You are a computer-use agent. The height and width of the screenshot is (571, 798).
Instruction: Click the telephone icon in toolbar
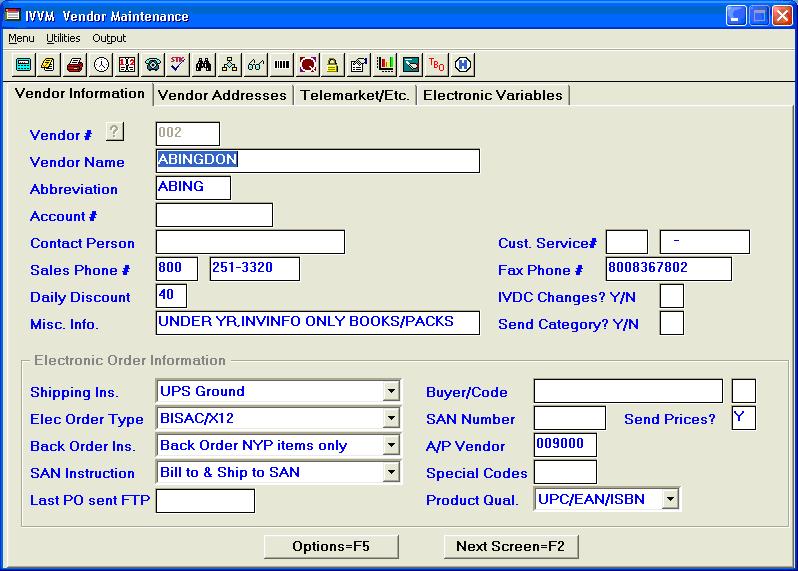pyautogui.click(x=153, y=65)
